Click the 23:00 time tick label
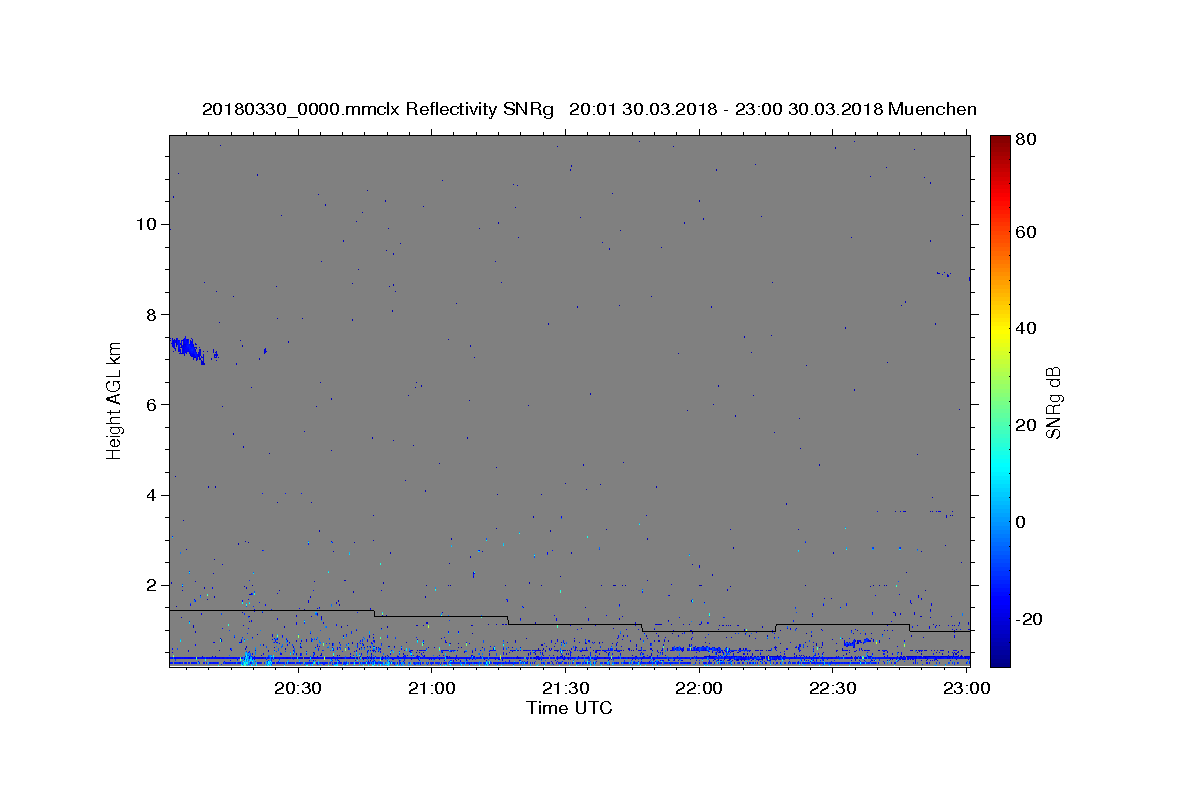This screenshot has width=1200, height=800. click(966, 689)
